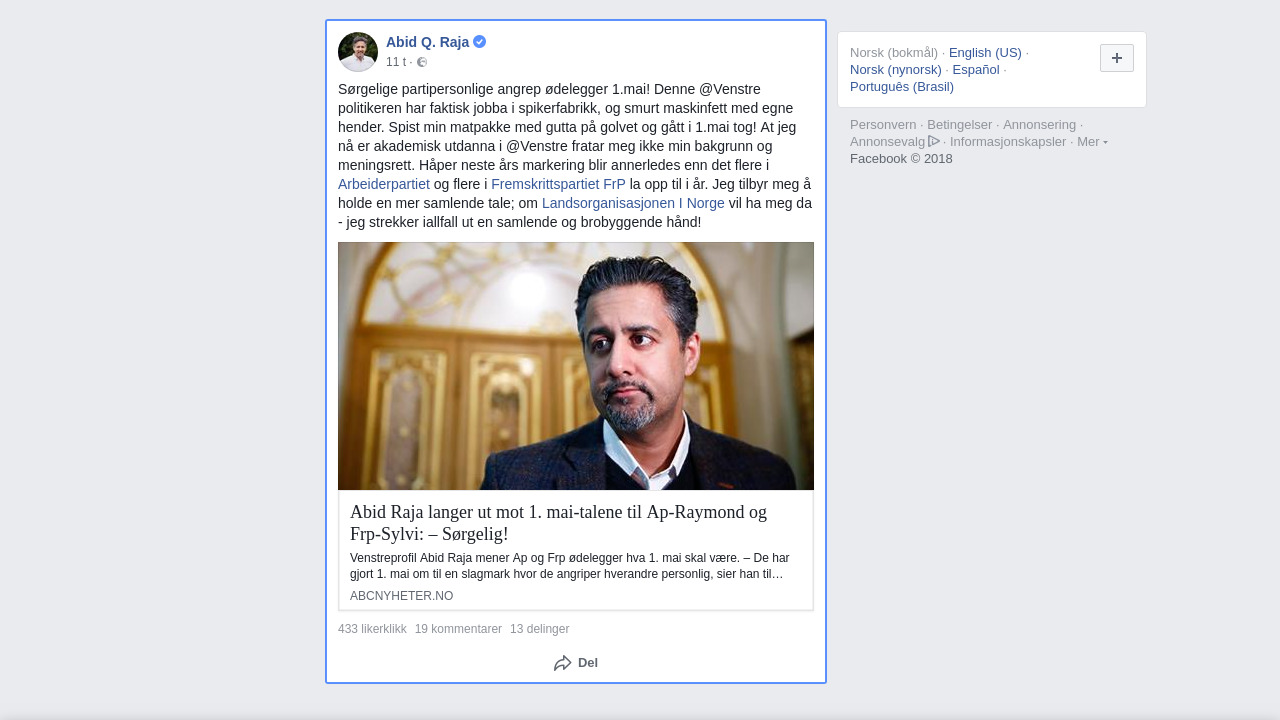View the 433 likerklikk list

372,629
